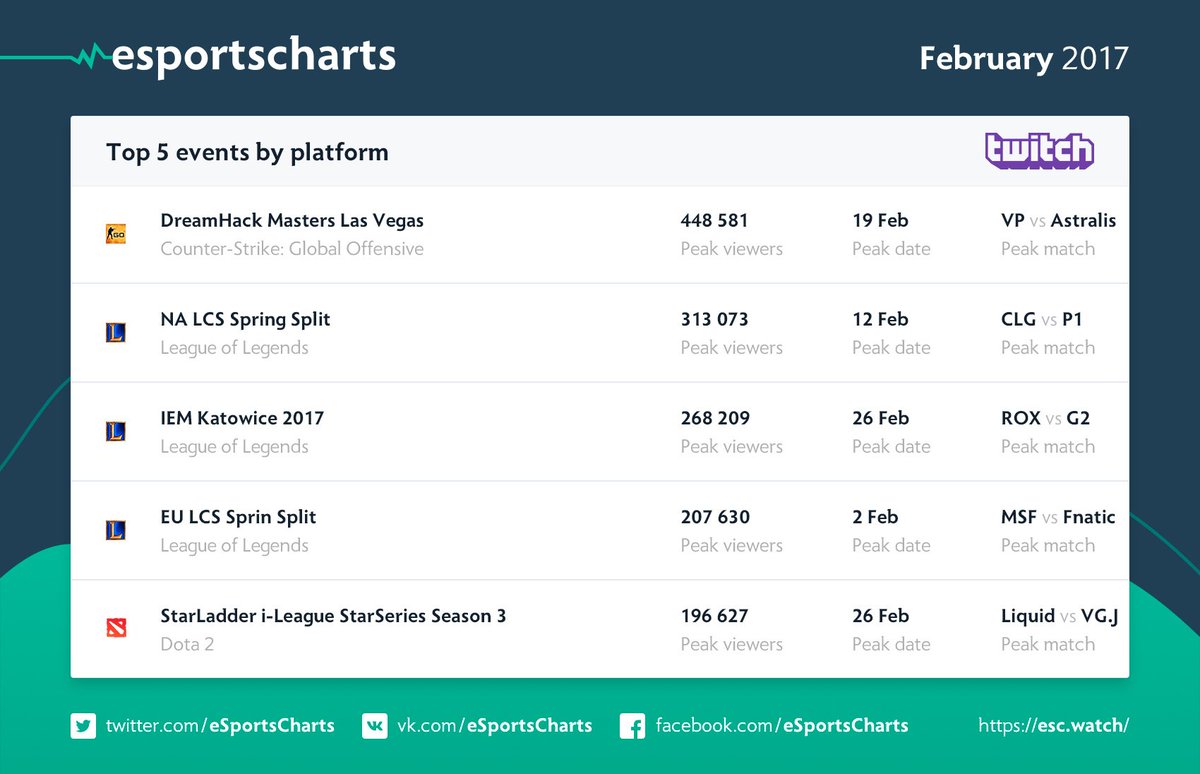Click the VP vs Astralis peak match
The width and height of the screenshot is (1200, 774).
(x=1058, y=220)
